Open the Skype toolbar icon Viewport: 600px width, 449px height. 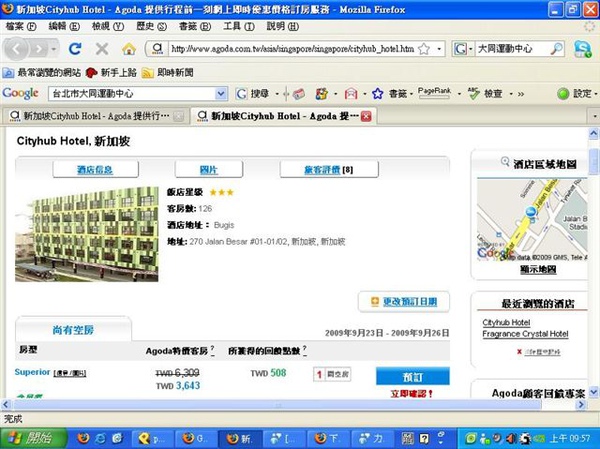coord(582,49)
